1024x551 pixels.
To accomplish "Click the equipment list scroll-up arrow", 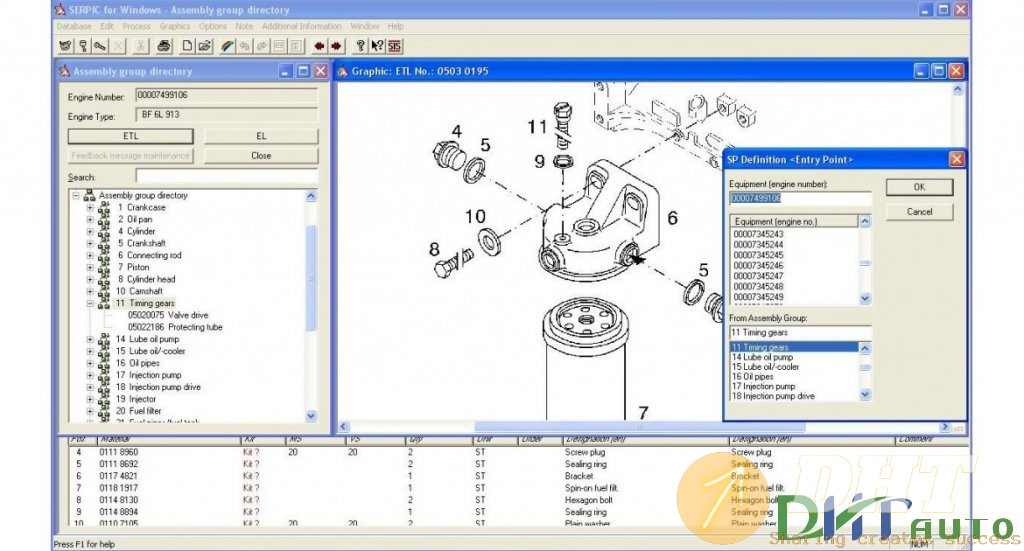I will click(865, 221).
